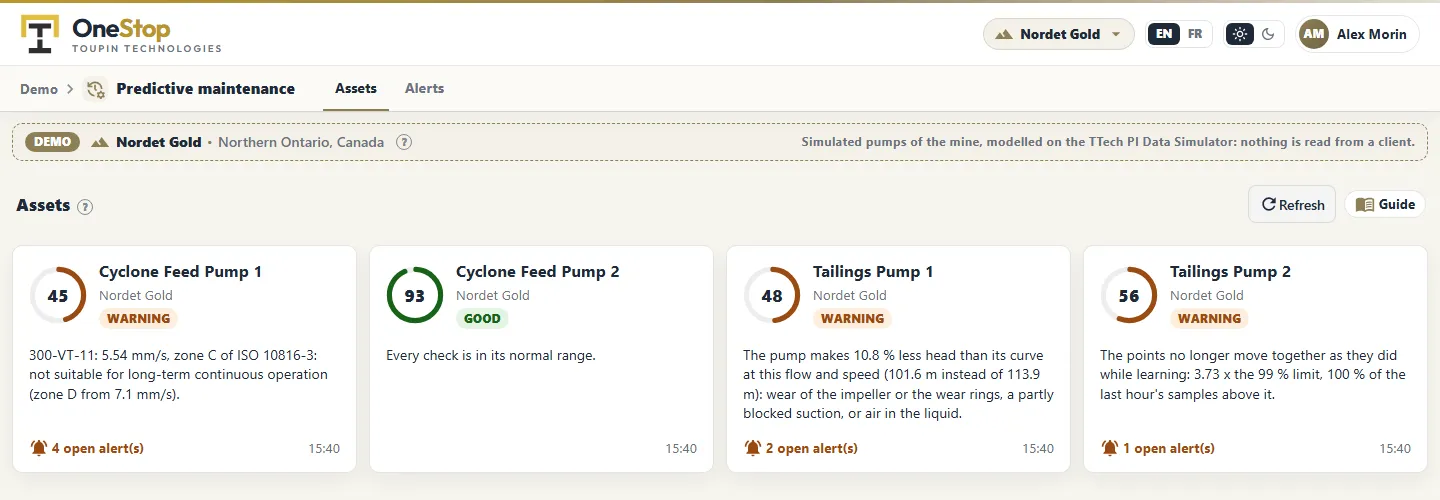Click the predictive maintenance module icon
The width and height of the screenshot is (1440, 500).
[96, 89]
